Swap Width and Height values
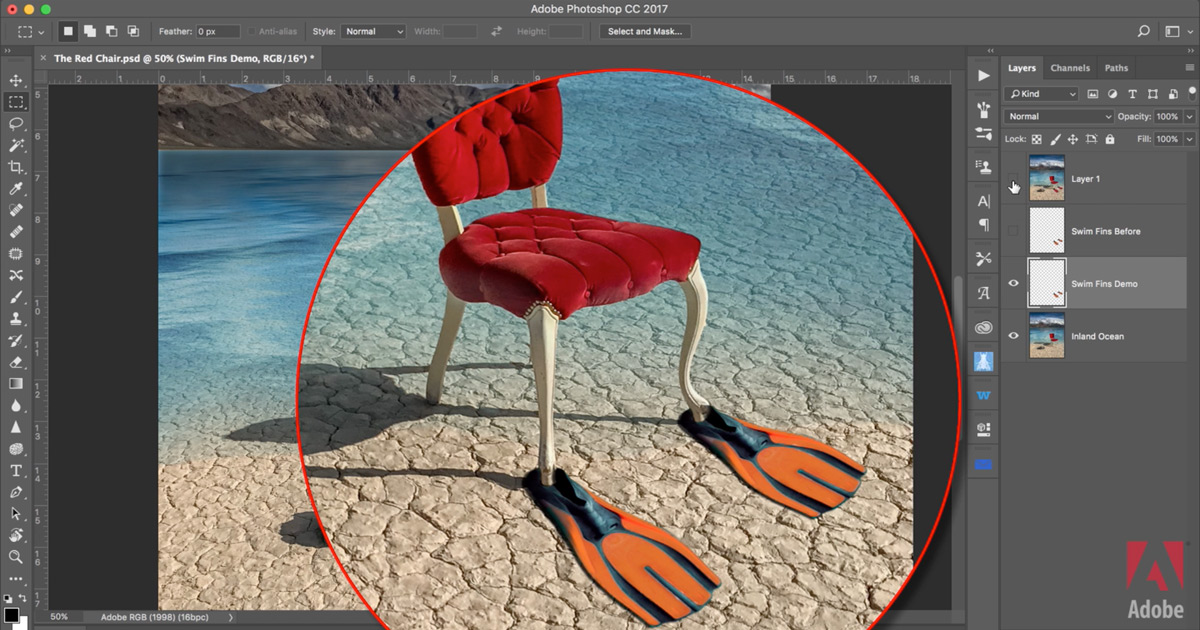 pyautogui.click(x=497, y=31)
